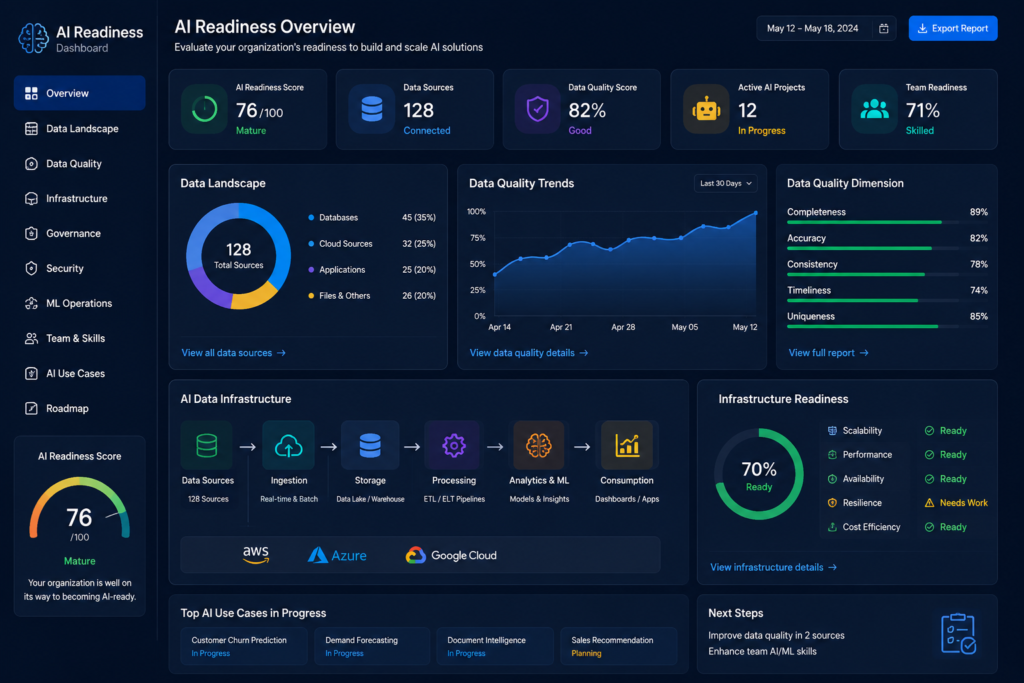Screen dimensions: 1024x683
Task: Click the 70% Ready circular gauge
Action: click(759, 475)
